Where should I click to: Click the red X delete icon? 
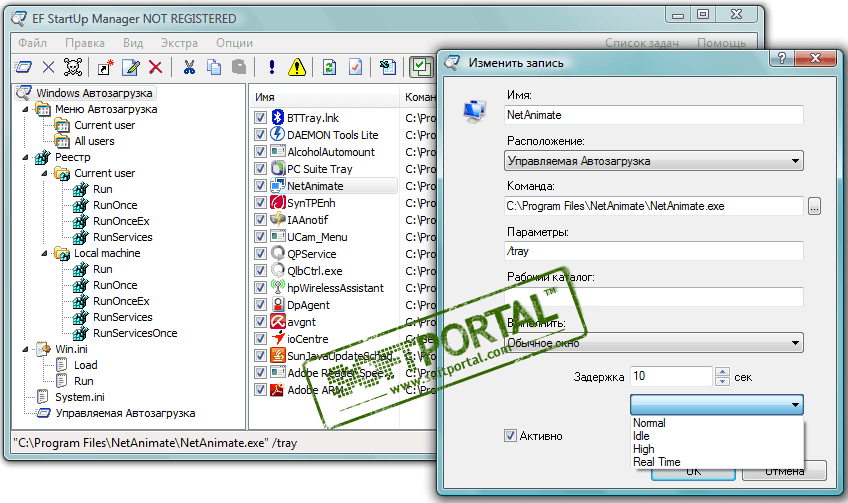pos(156,67)
